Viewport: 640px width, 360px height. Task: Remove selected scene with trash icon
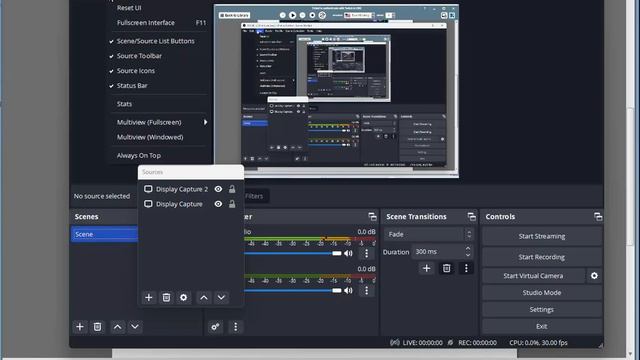click(98, 327)
